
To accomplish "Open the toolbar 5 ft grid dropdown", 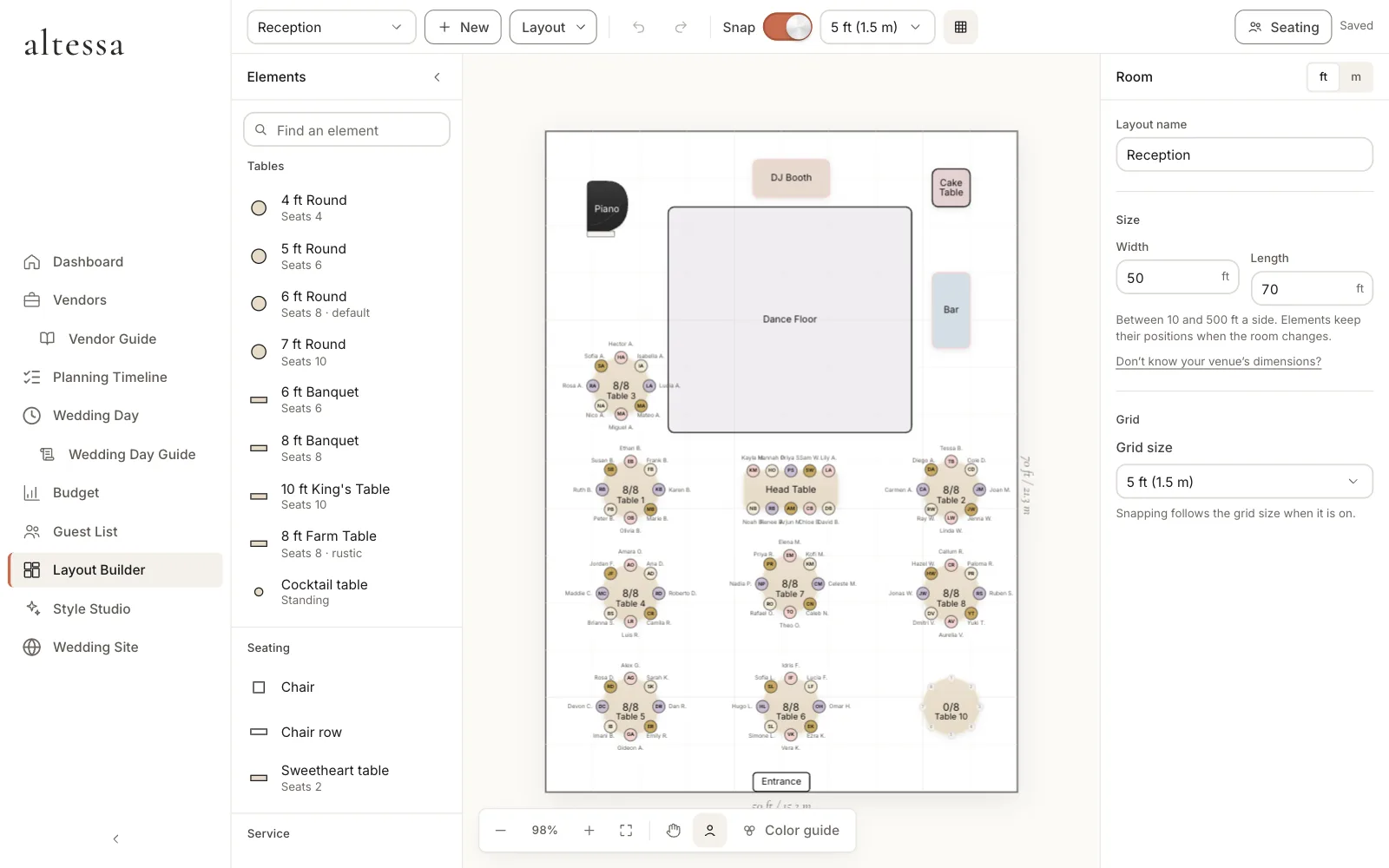I will [877, 27].
